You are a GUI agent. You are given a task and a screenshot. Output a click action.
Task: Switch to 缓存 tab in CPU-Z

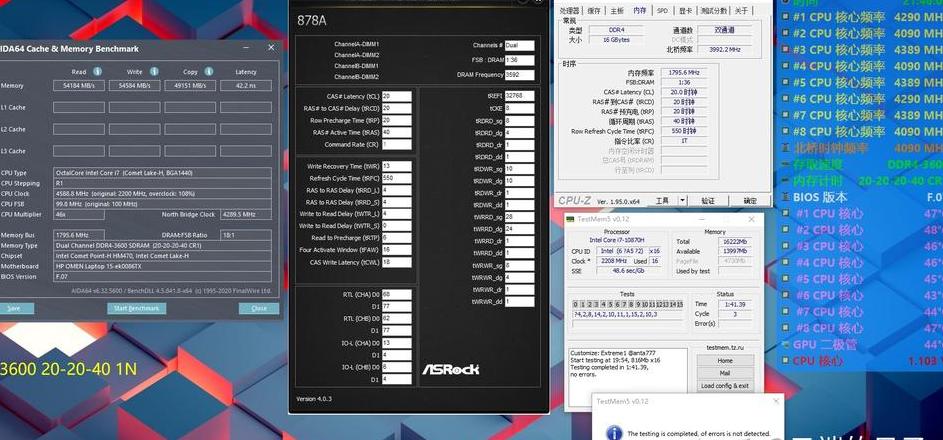coord(594,11)
